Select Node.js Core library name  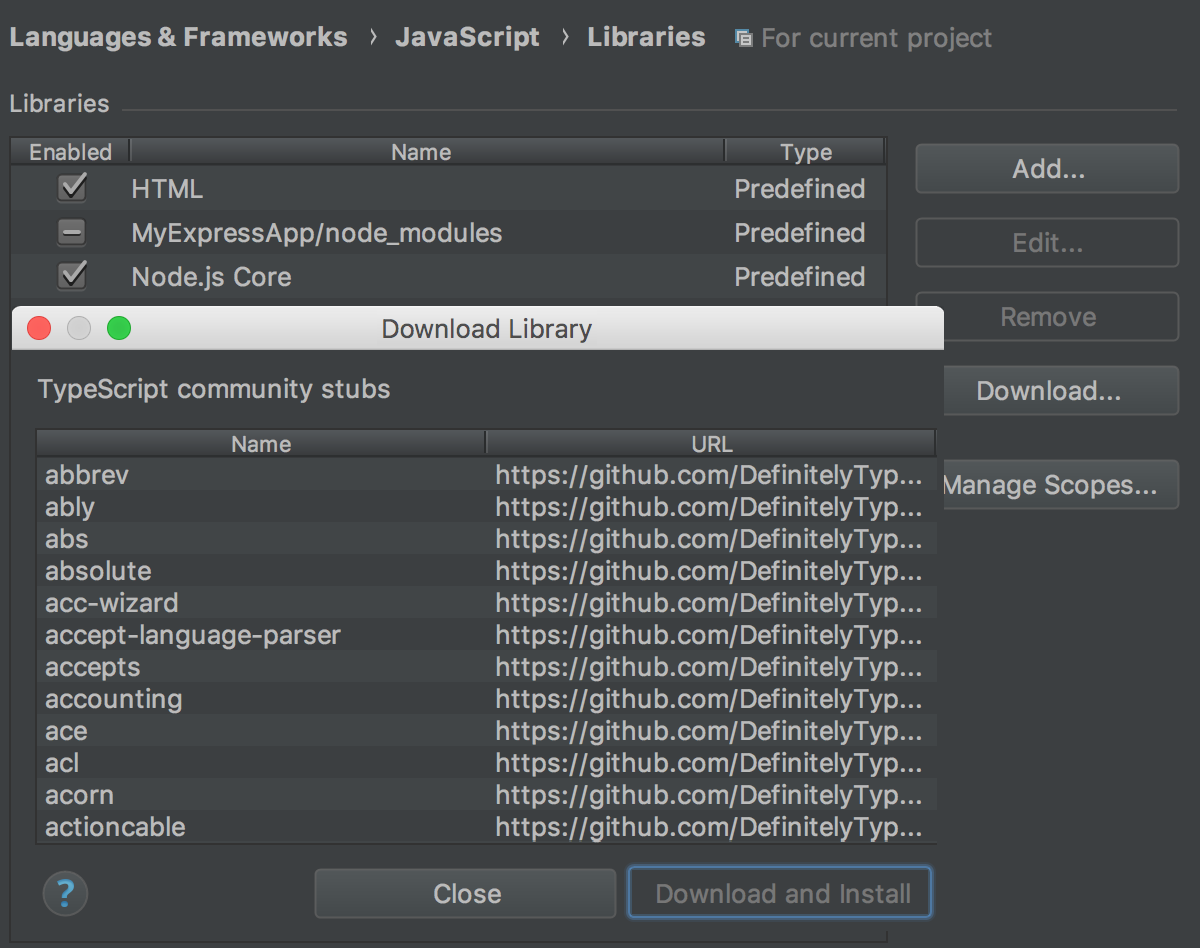point(211,277)
